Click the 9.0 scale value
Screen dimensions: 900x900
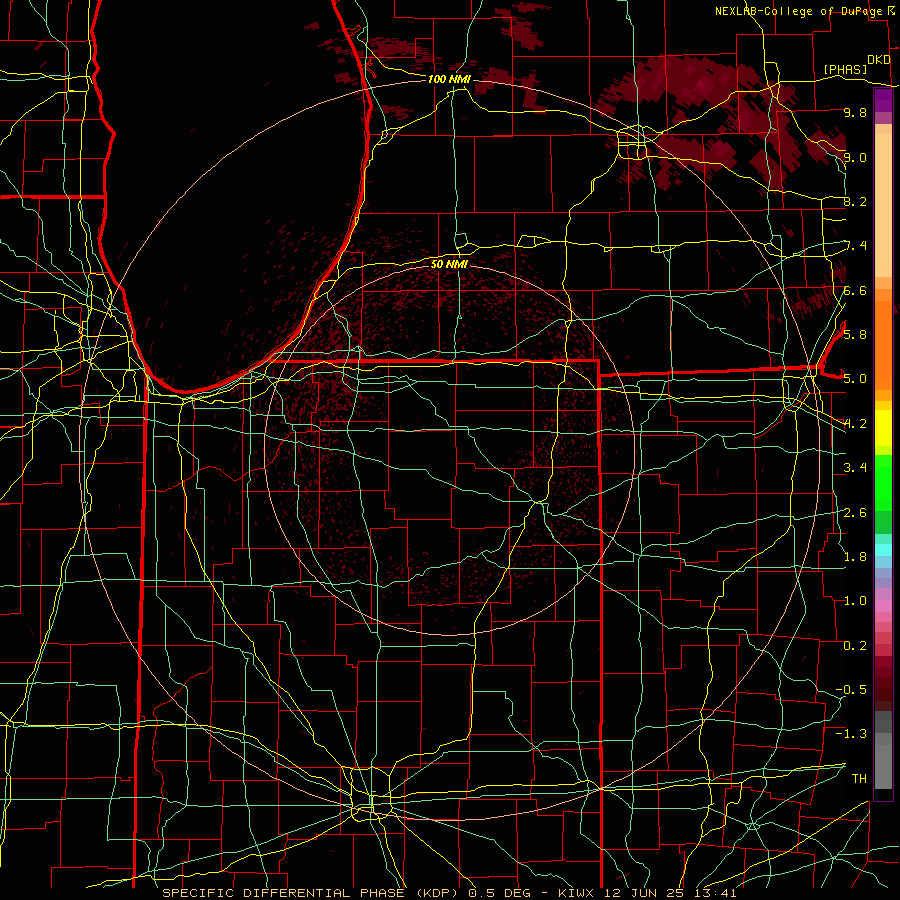[x=855, y=157]
